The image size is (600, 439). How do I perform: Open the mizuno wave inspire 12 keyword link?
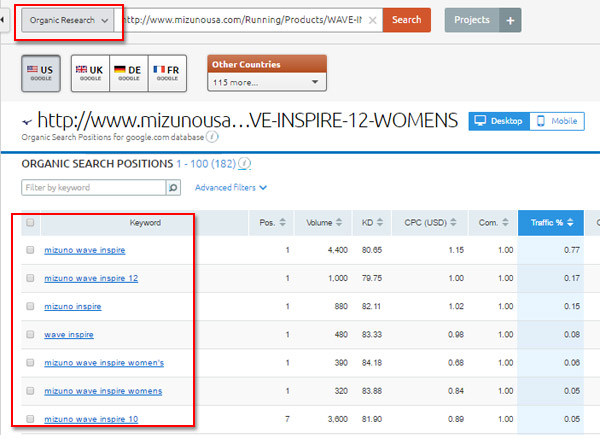tap(91, 278)
